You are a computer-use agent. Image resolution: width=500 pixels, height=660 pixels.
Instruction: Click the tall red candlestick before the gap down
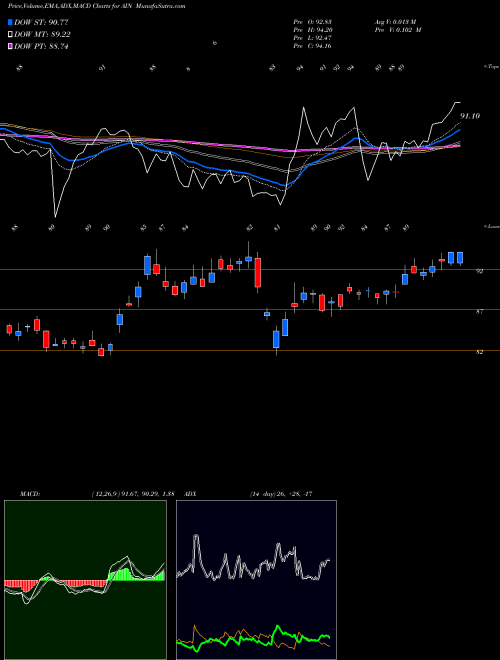coord(258,272)
